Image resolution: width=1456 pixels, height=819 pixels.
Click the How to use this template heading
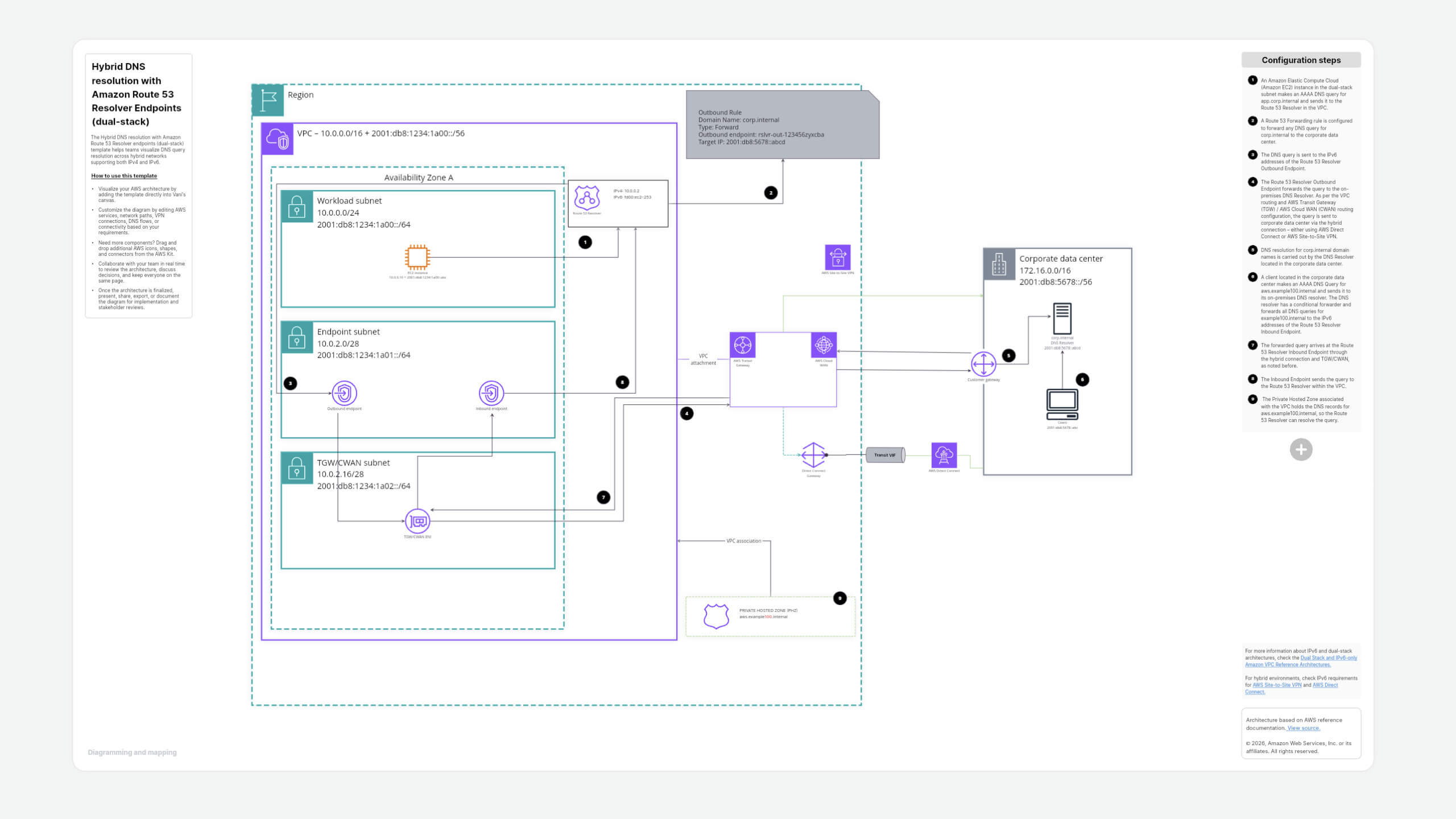[x=124, y=176]
